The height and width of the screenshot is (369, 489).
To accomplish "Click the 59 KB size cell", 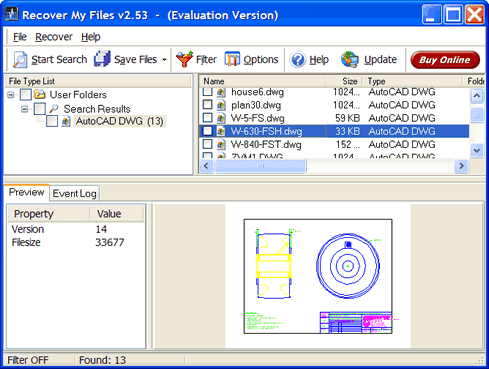I will pyautogui.click(x=348, y=118).
